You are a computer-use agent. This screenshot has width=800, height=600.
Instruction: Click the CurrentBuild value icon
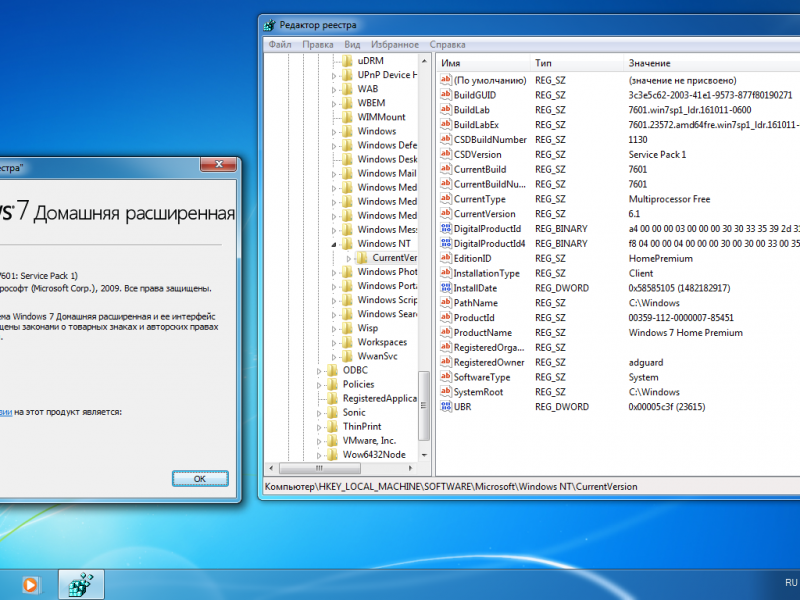tap(446, 168)
